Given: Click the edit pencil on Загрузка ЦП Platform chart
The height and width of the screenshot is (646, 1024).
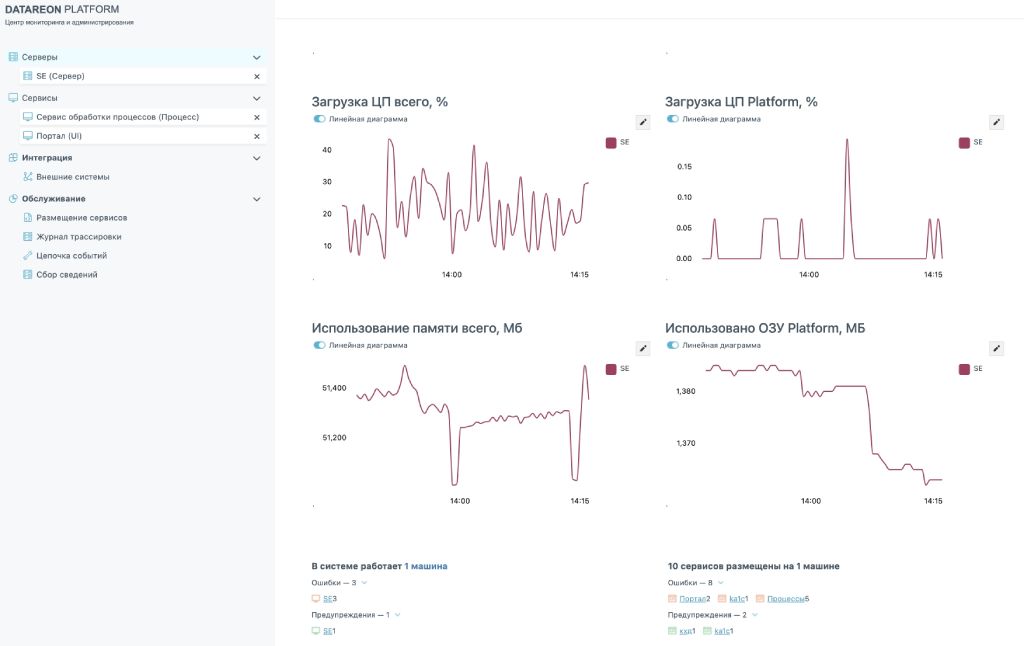Looking at the screenshot, I should (996, 122).
